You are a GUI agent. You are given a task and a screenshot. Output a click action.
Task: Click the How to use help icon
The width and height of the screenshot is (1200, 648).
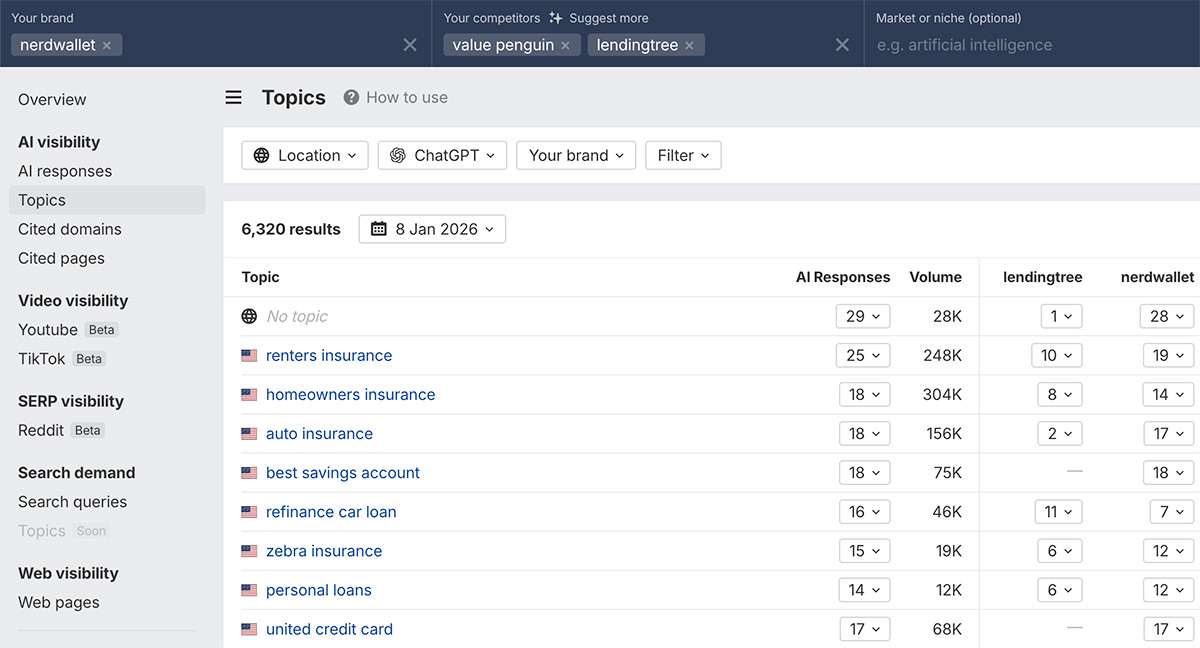pyautogui.click(x=351, y=97)
